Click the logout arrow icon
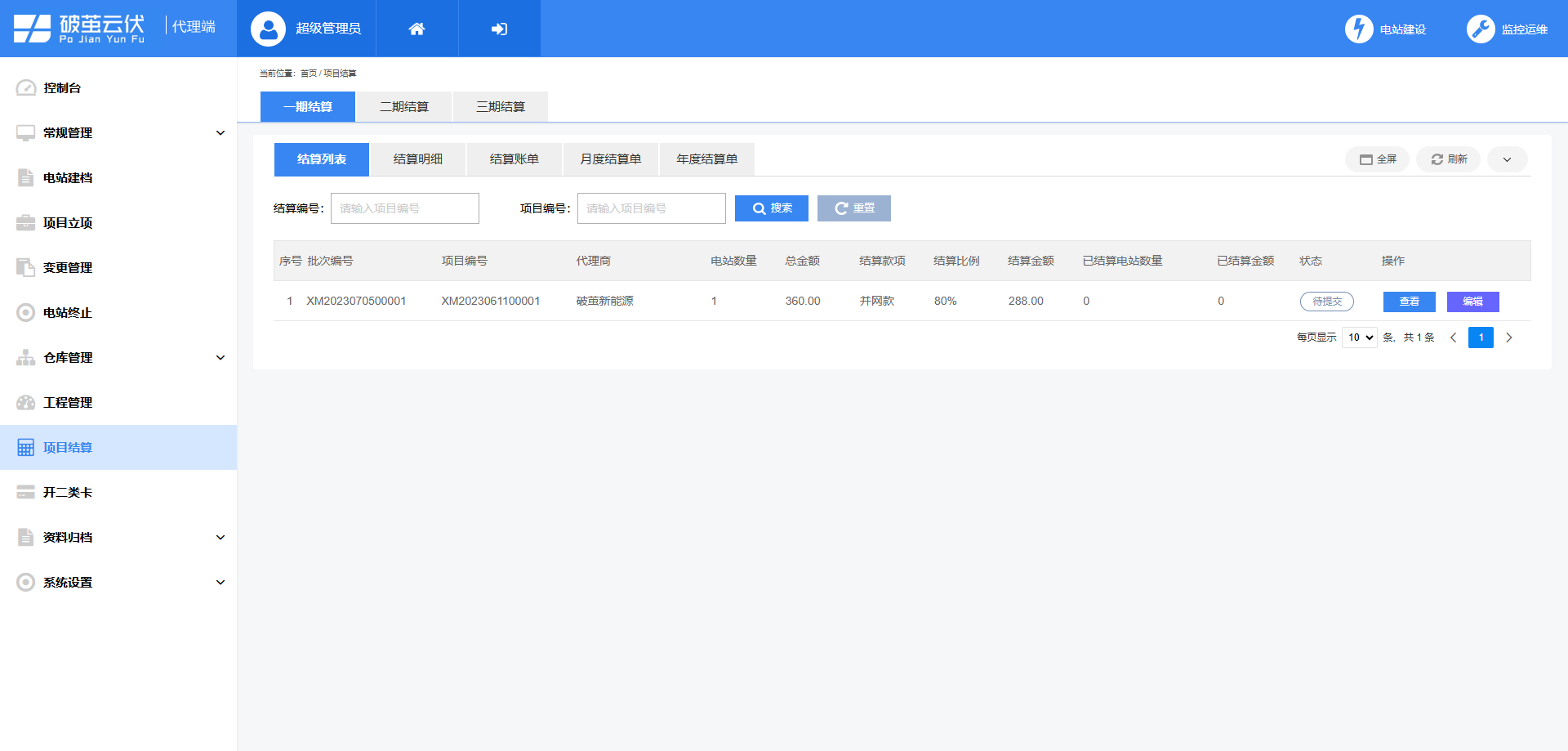The image size is (1568, 751). click(x=499, y=29)
